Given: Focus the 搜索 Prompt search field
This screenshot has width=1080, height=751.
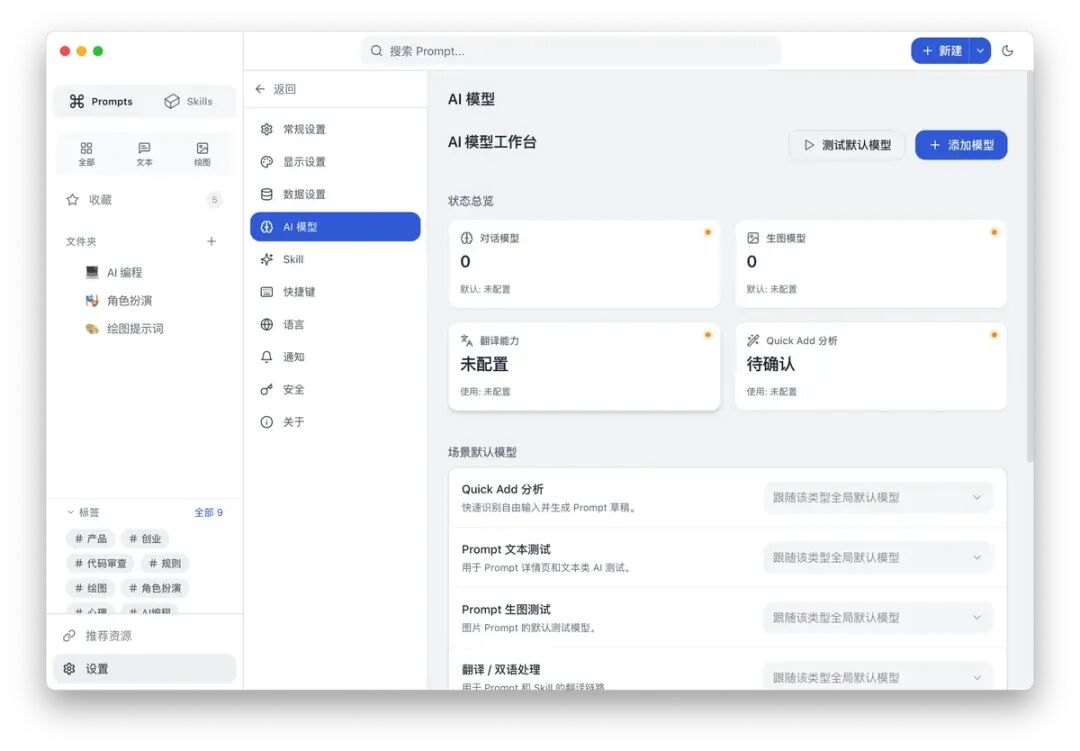Looking at the screenshot, I should [x=570, y=51].
